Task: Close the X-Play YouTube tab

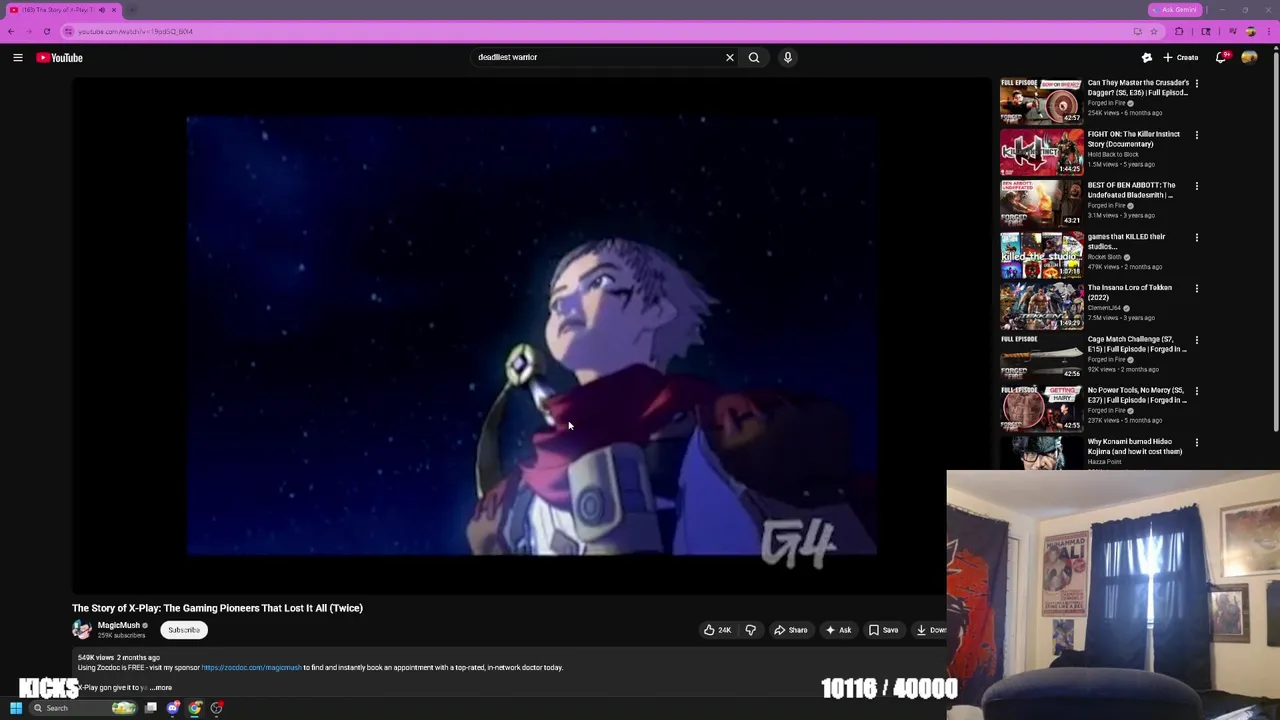Action: click(114, 10)
